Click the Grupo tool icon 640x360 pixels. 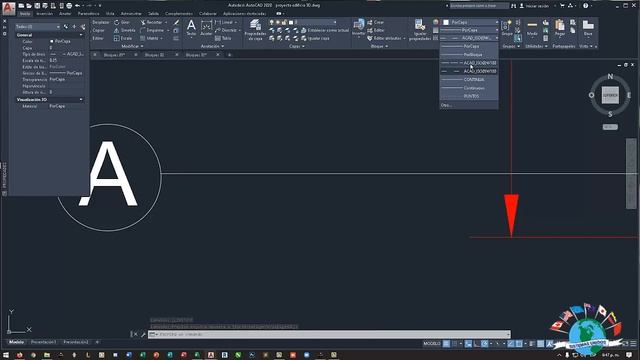tap(507, 28)
